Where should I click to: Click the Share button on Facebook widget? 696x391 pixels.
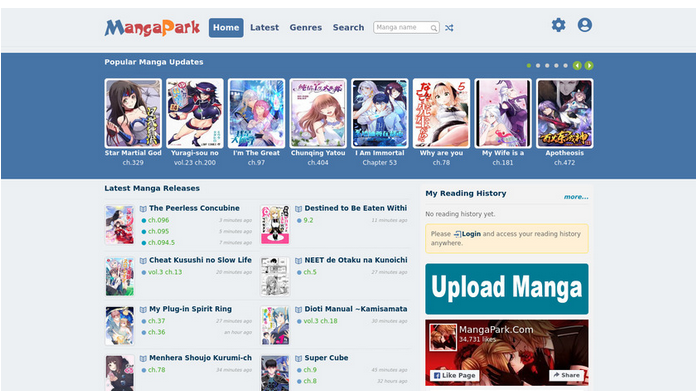coord(566,375)
